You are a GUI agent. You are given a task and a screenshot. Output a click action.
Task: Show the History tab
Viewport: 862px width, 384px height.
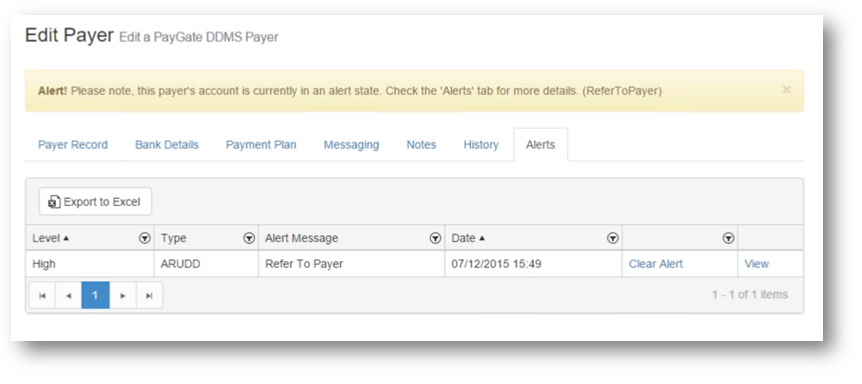(481, 145)
